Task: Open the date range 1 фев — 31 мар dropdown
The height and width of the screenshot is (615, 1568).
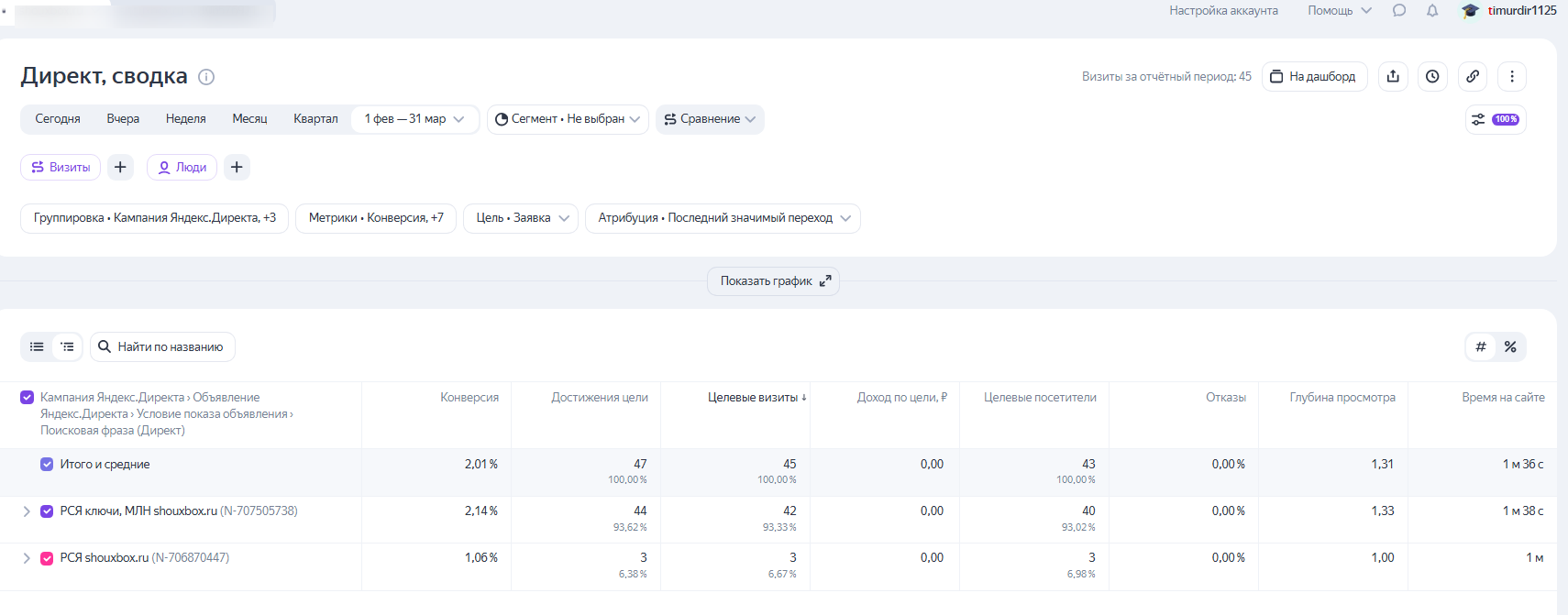Action: pyautogui.click(x=414, y=119)
